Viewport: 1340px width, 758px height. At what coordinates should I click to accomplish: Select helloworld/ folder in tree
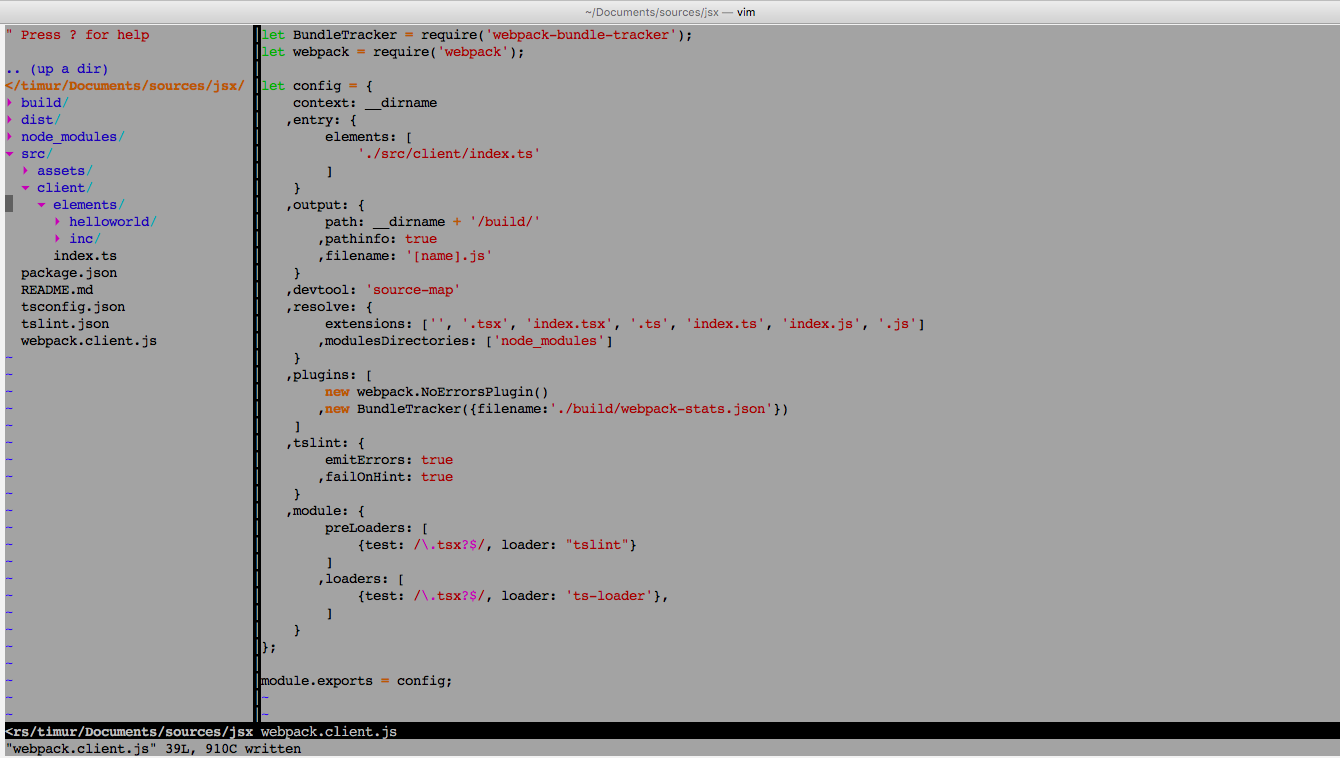click(113, 222)
